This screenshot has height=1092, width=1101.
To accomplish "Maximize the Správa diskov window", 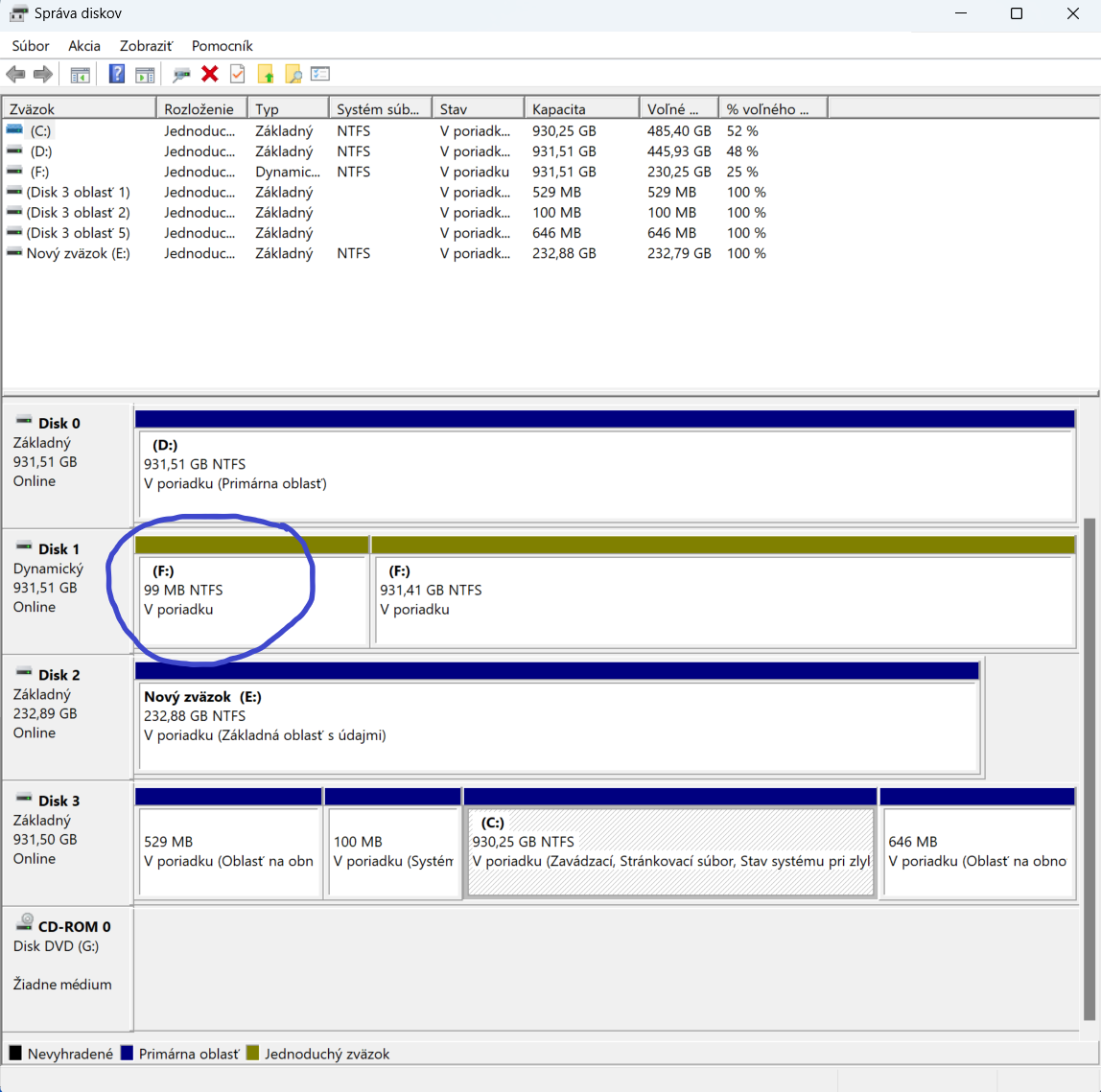I will (1016, 13).
